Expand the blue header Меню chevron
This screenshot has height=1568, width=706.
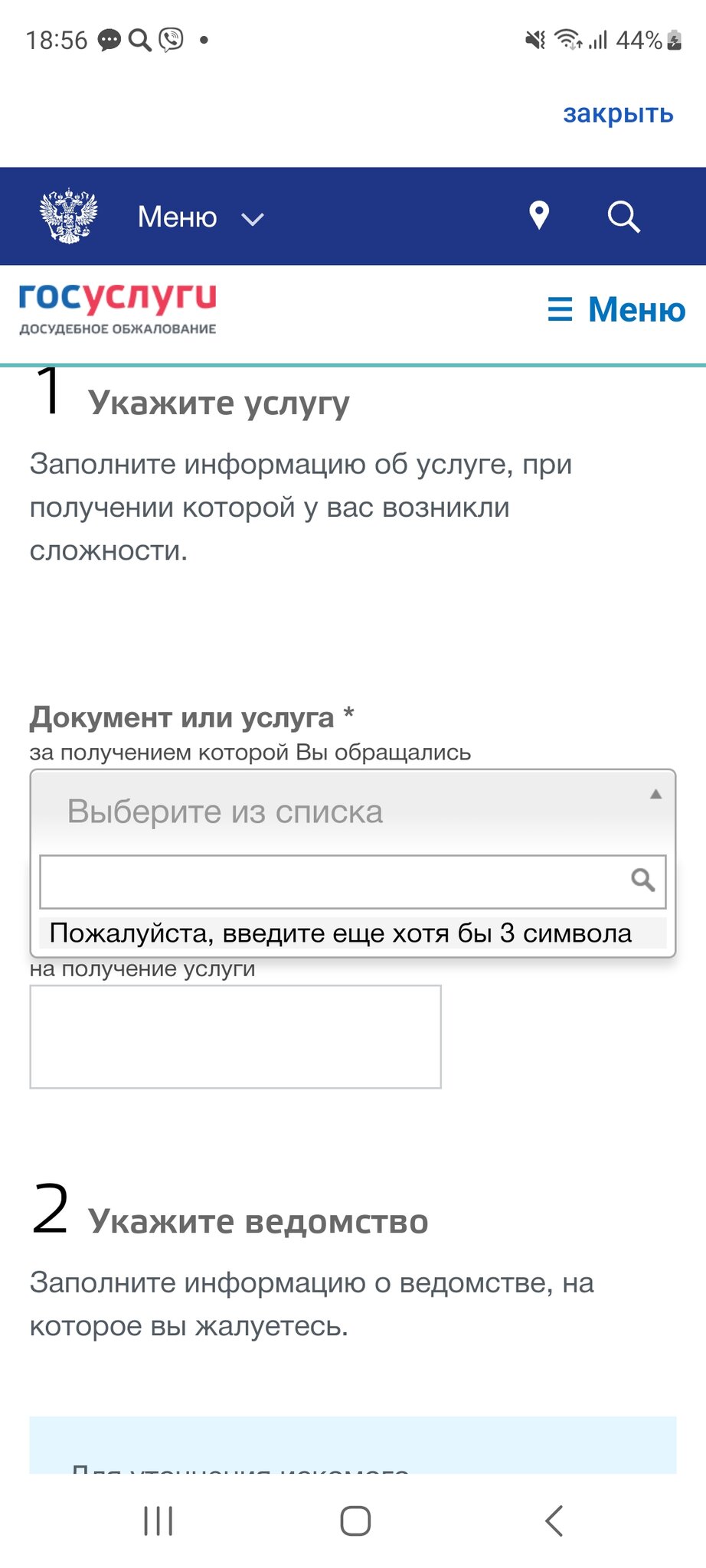pyautogui.click(x=253, y=219)
